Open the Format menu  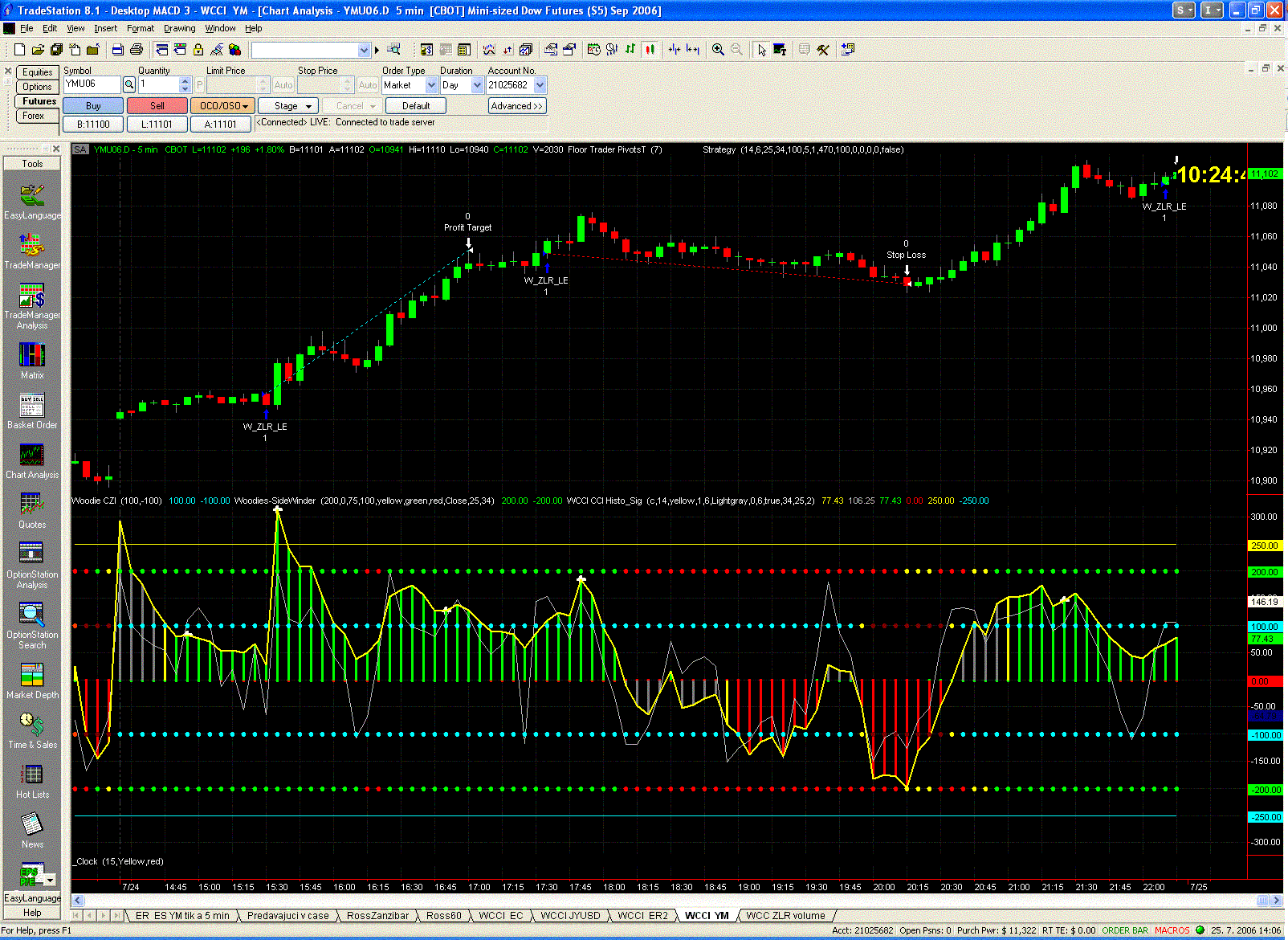point(140,28)
